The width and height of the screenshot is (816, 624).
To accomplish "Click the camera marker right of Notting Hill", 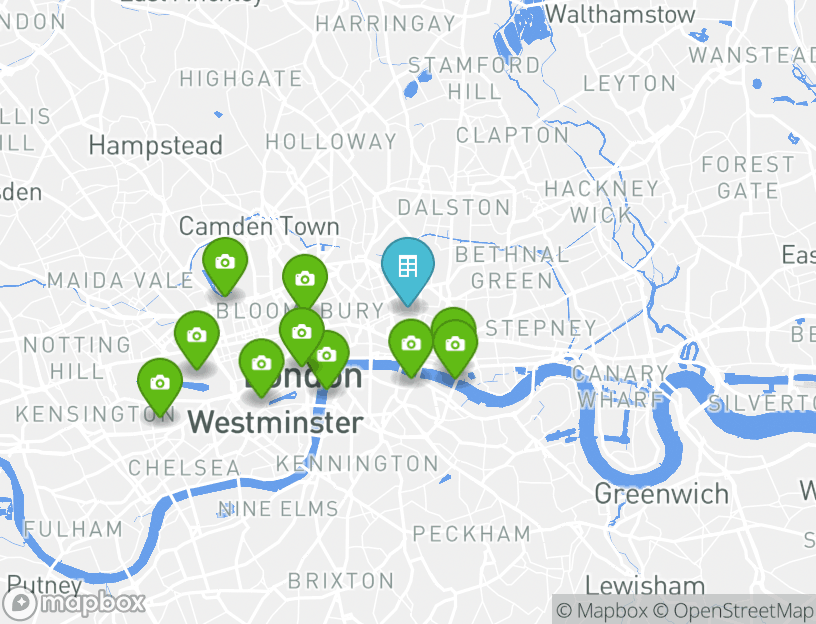I will point(197,336).
